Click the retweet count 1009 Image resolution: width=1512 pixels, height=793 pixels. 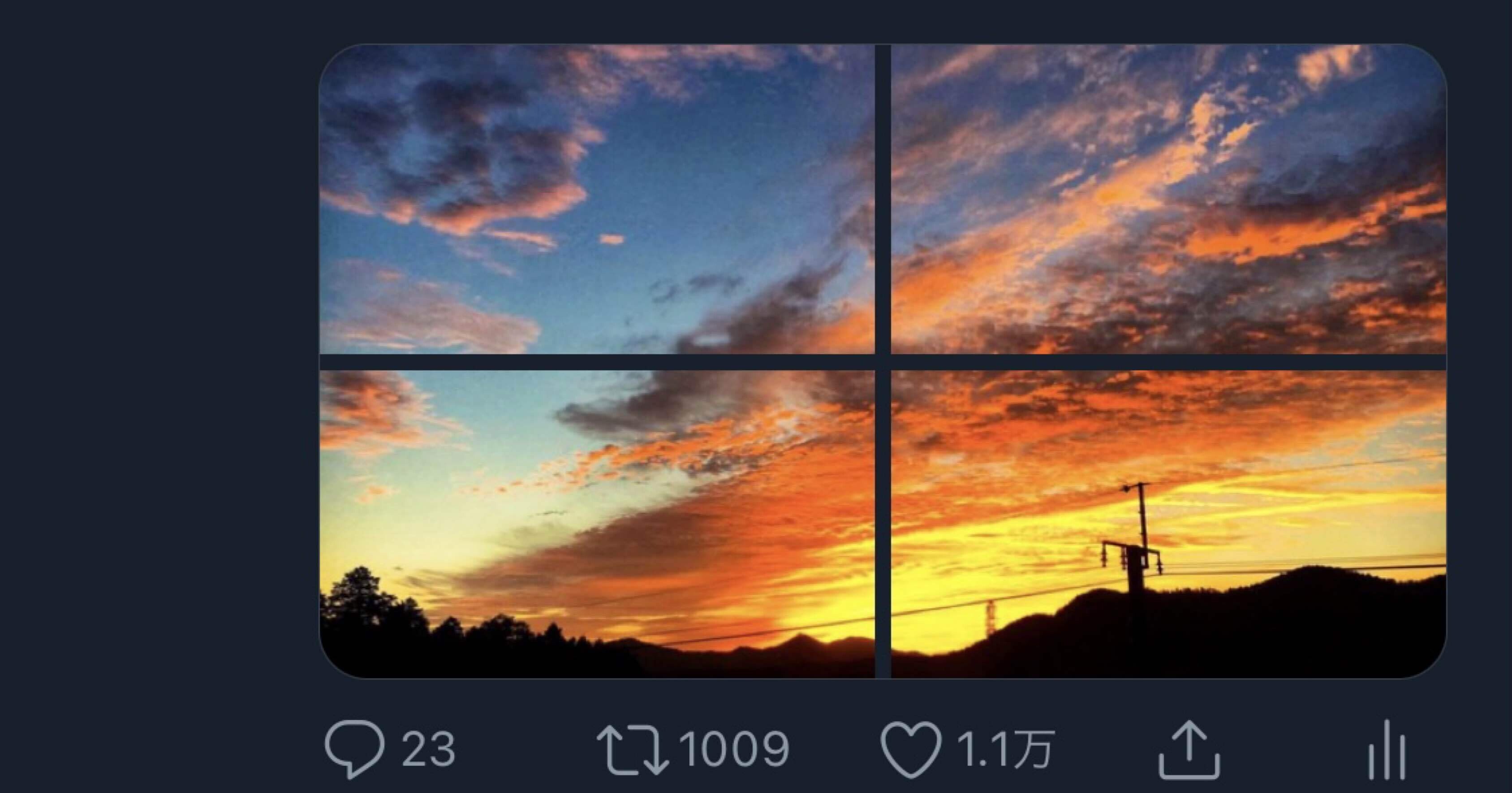tap(734, 749)
